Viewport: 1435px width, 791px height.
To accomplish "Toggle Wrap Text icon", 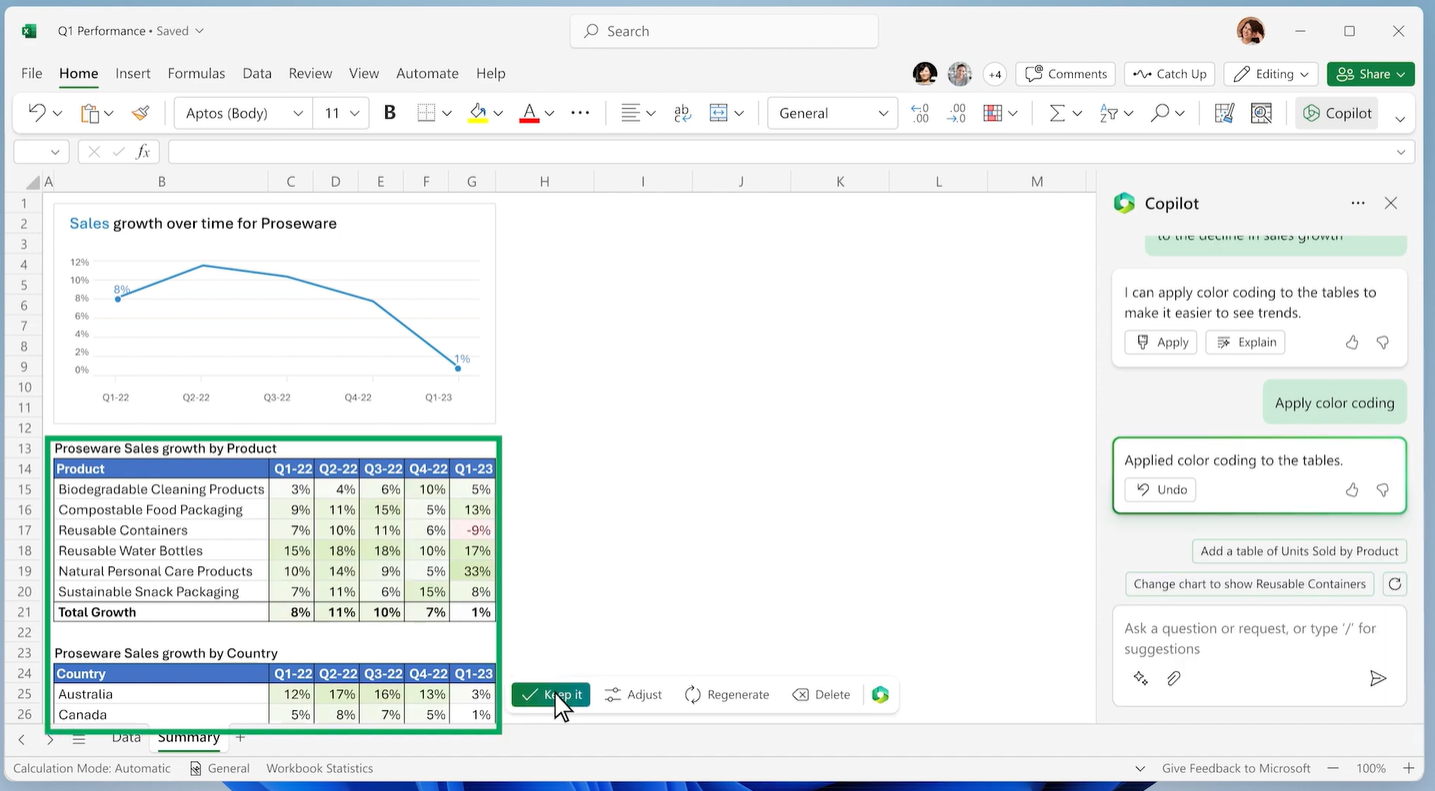I will click(x=683, y=113).
